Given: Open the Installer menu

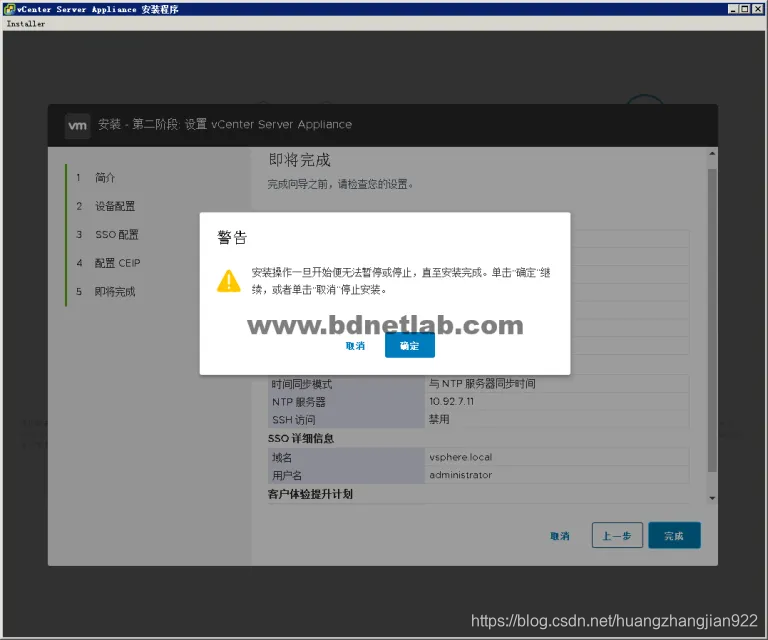Looking at the screenshot, I should 25,24.
